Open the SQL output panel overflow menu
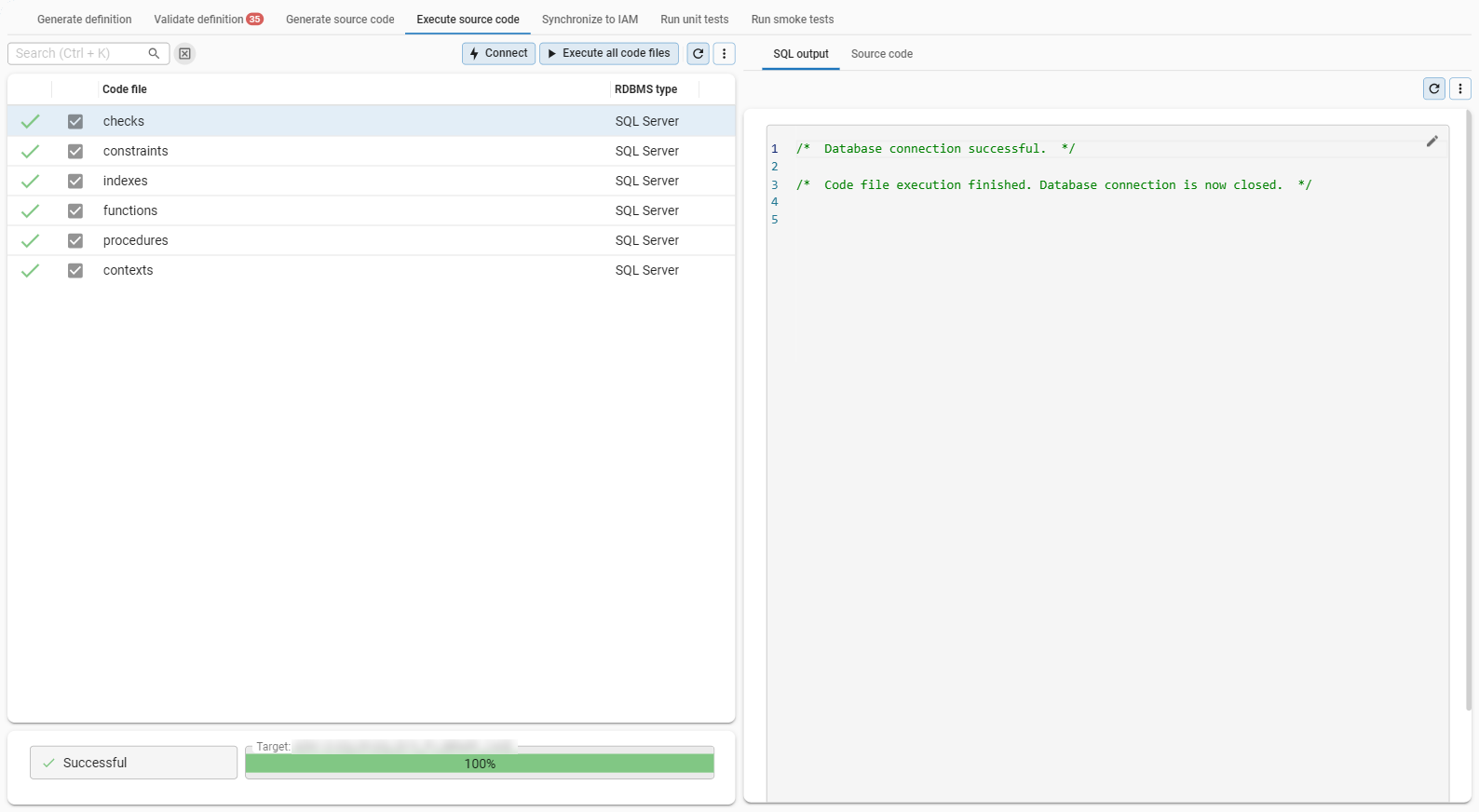The height and width of the screenshot is (812, 1479). [1460, 88]
